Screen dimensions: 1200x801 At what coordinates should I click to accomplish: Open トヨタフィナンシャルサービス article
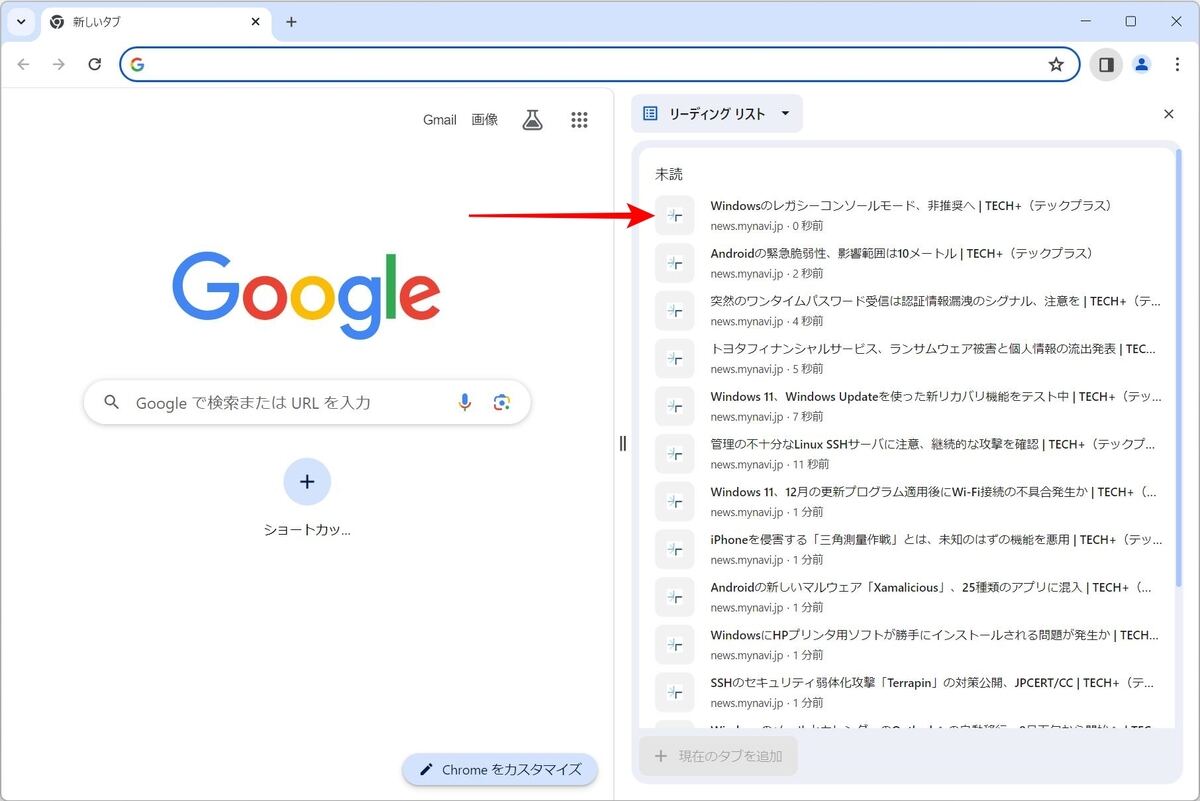[x=908, y=358]
